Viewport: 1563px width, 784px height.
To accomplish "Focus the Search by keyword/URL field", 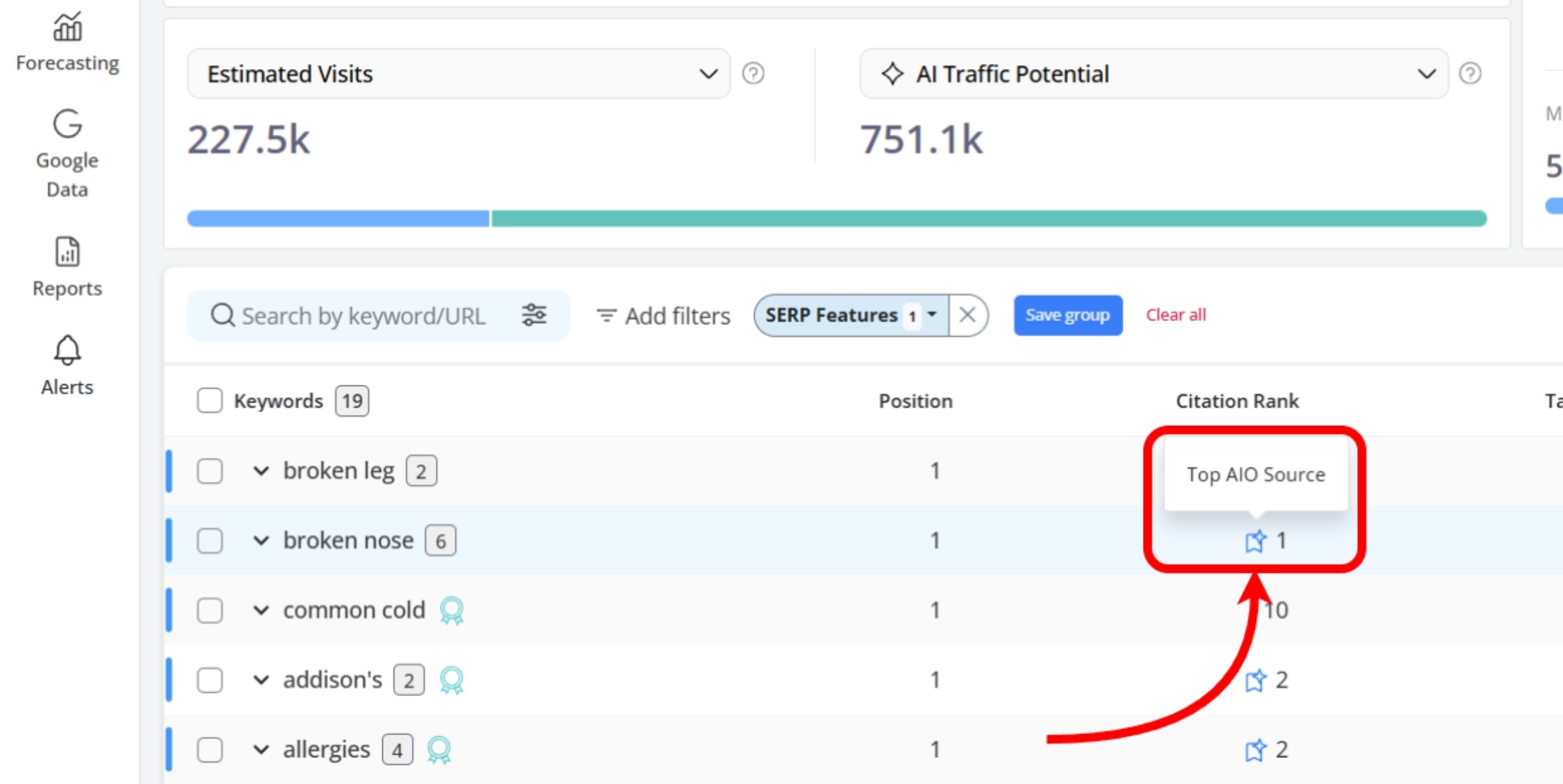I will point(363,316).
